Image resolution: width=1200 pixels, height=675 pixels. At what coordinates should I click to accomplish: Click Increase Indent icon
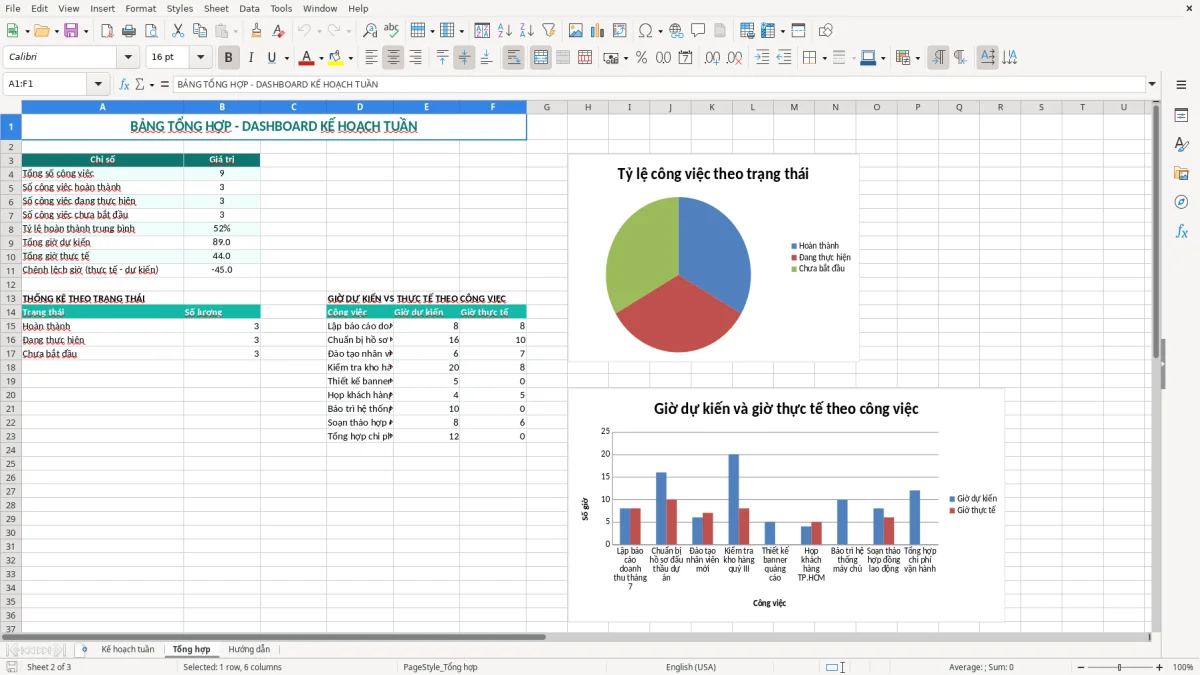762,58
